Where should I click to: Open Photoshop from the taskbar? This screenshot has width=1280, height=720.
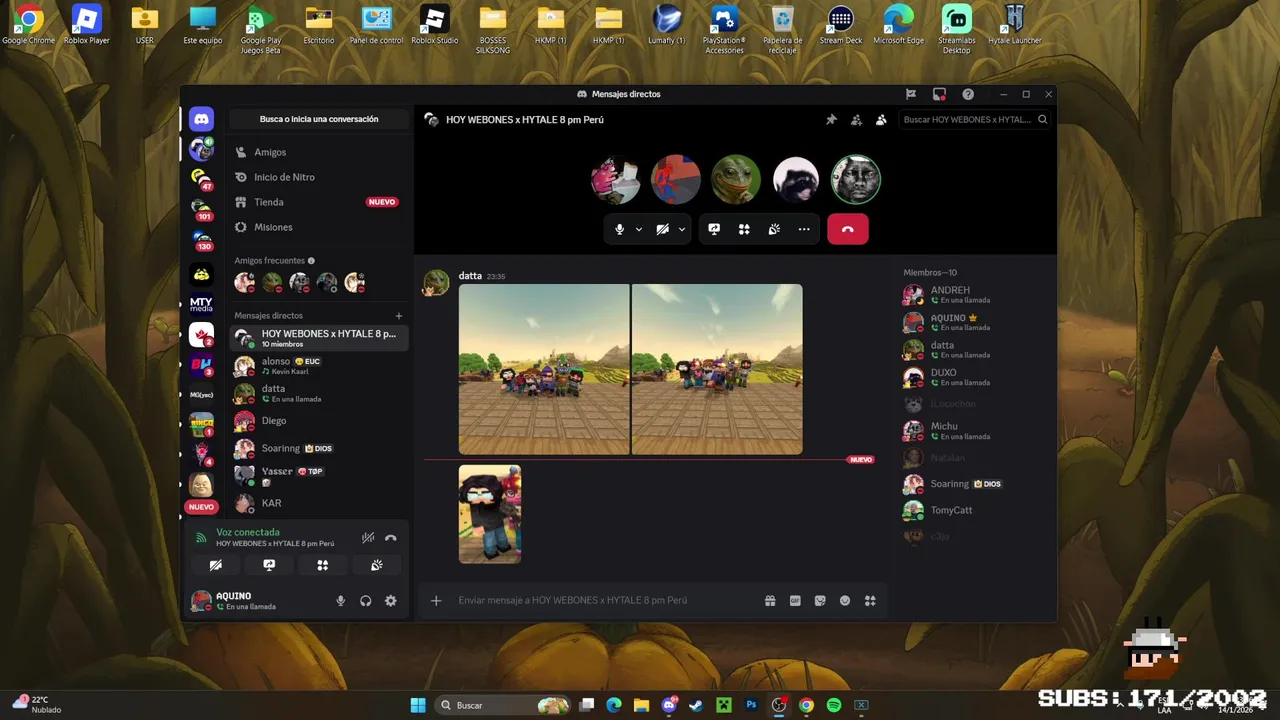pos(751,705)
